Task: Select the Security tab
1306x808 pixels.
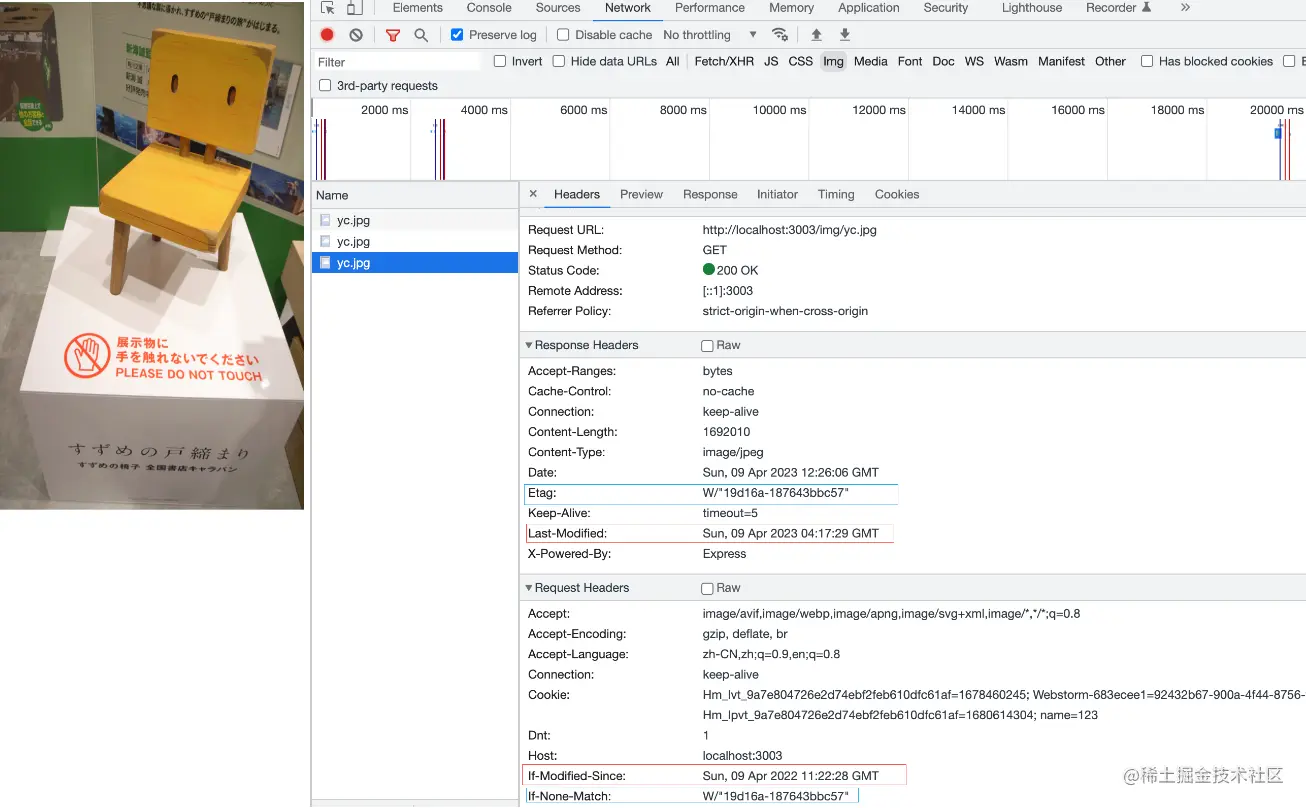Action: (x=946, y=8)
